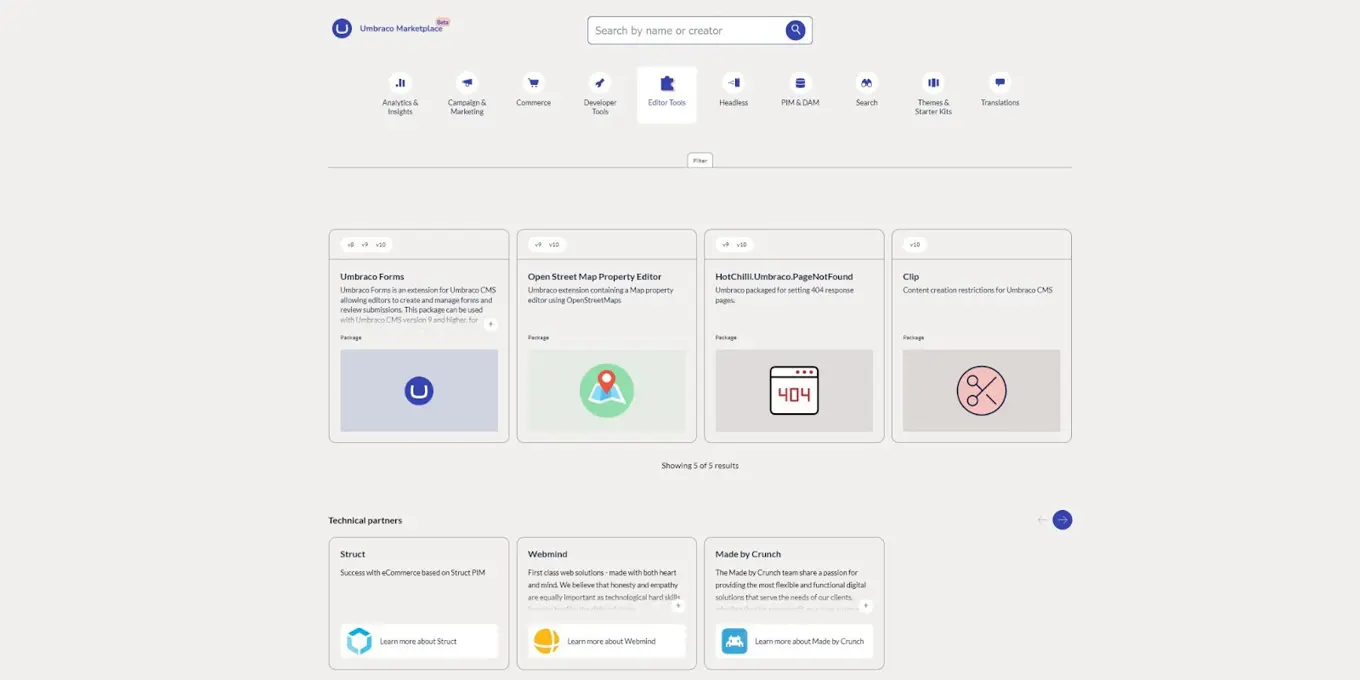Expand the Filter panel

coord(700,160)
